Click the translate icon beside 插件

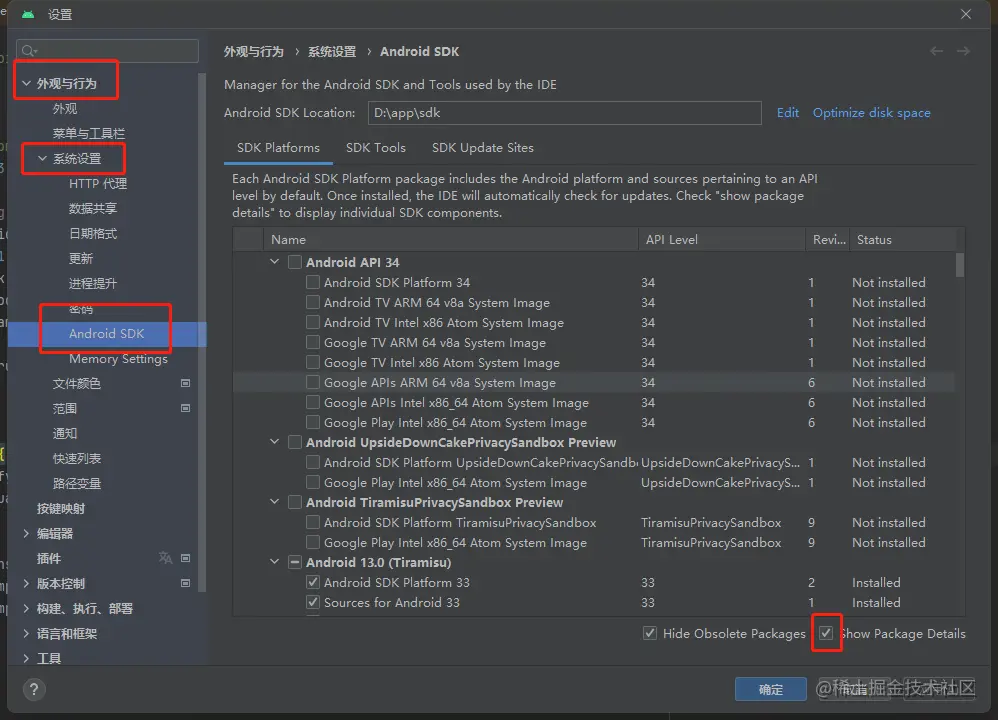coord(165,558)
